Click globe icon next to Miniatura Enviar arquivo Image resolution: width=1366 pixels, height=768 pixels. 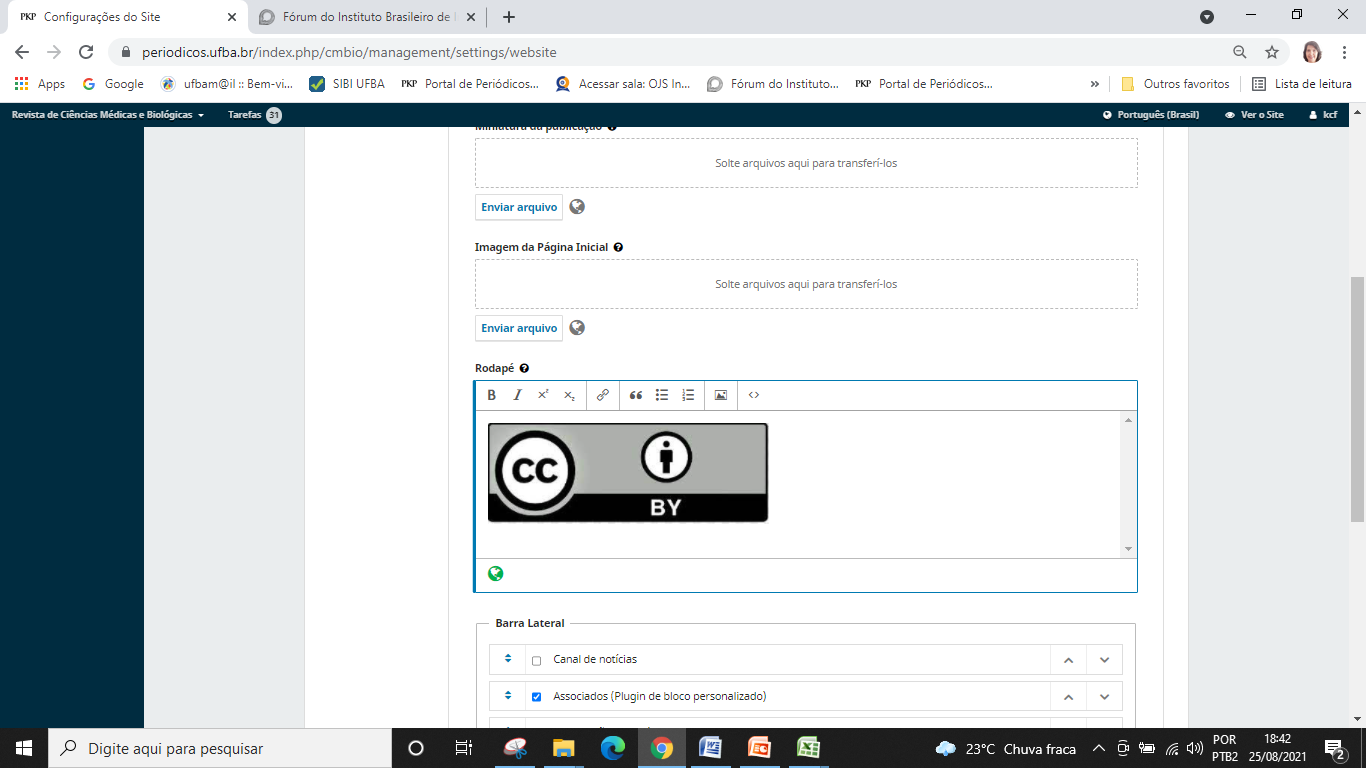point(577,207)
